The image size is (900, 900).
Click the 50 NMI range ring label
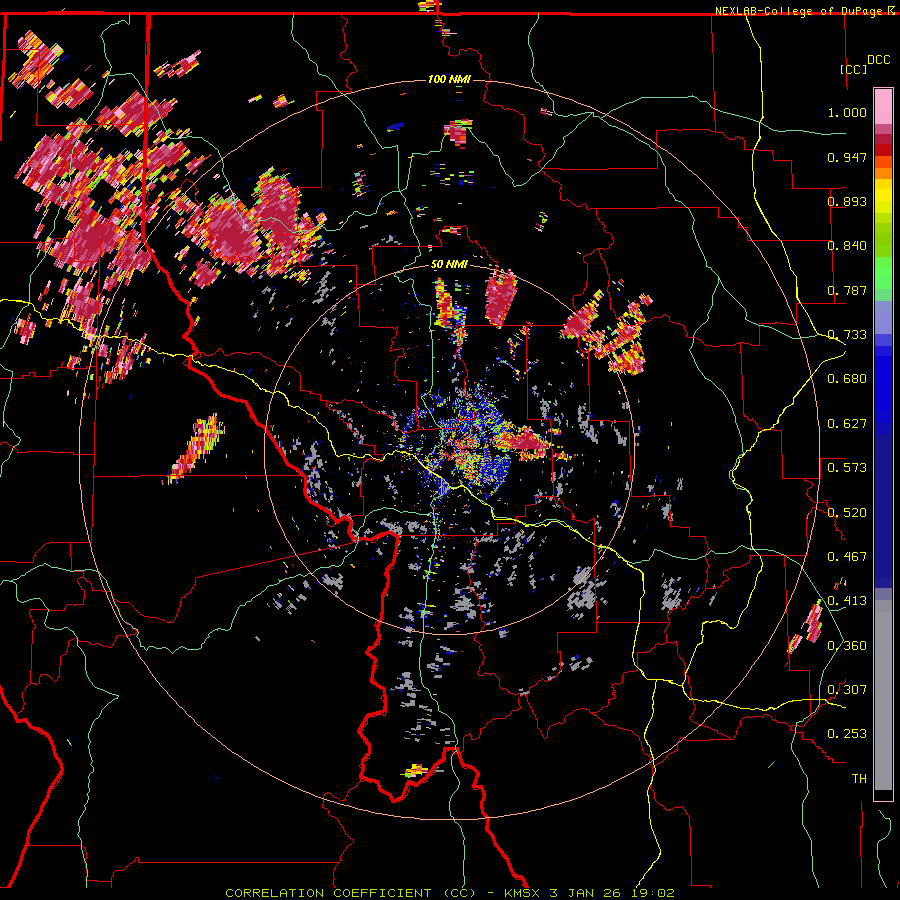[x=449, y=264]
